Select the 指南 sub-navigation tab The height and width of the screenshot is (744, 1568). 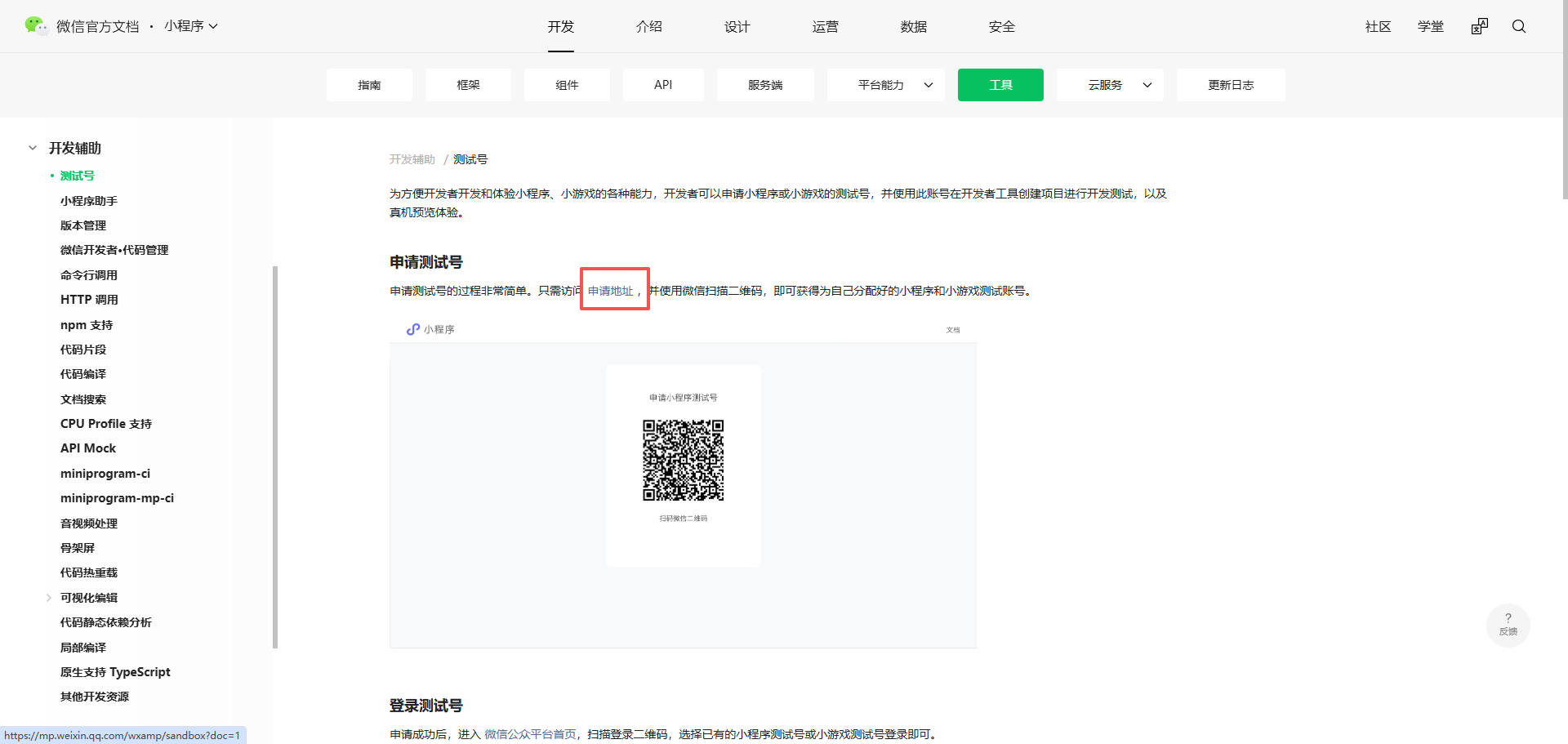(369, 85)
